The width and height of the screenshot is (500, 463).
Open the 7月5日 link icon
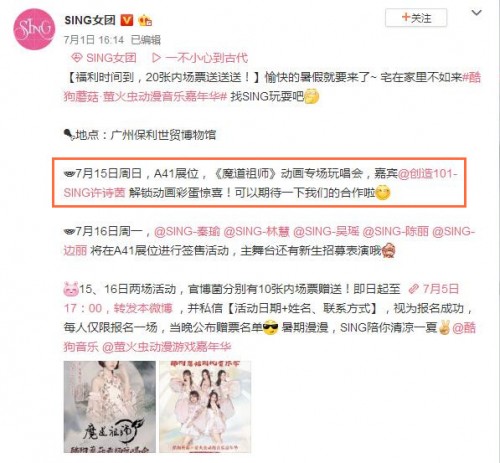pyautogui.click(x=414, y=289)
